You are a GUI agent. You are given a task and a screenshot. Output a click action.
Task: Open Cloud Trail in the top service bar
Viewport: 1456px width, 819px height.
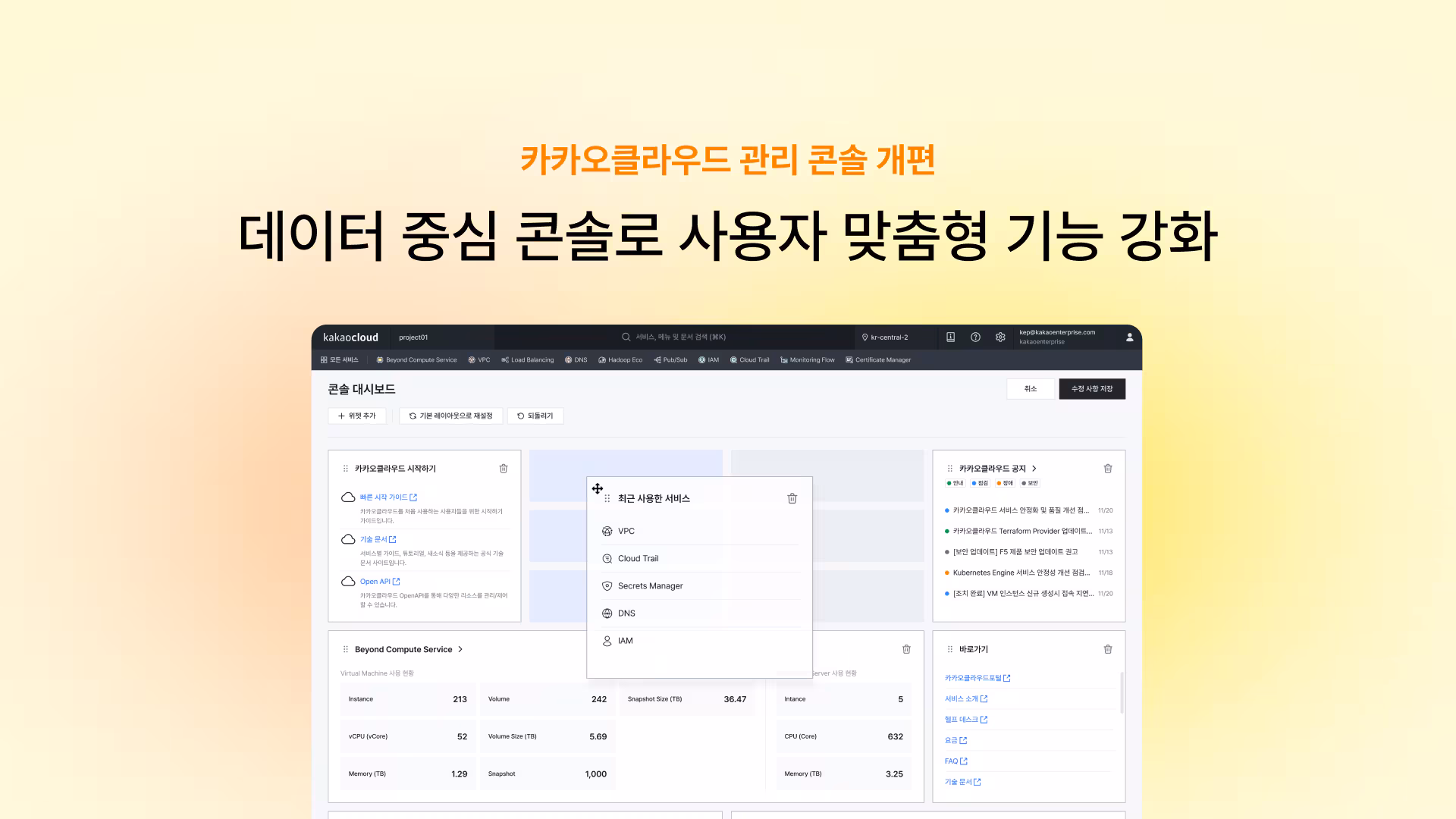pos(749,360)
